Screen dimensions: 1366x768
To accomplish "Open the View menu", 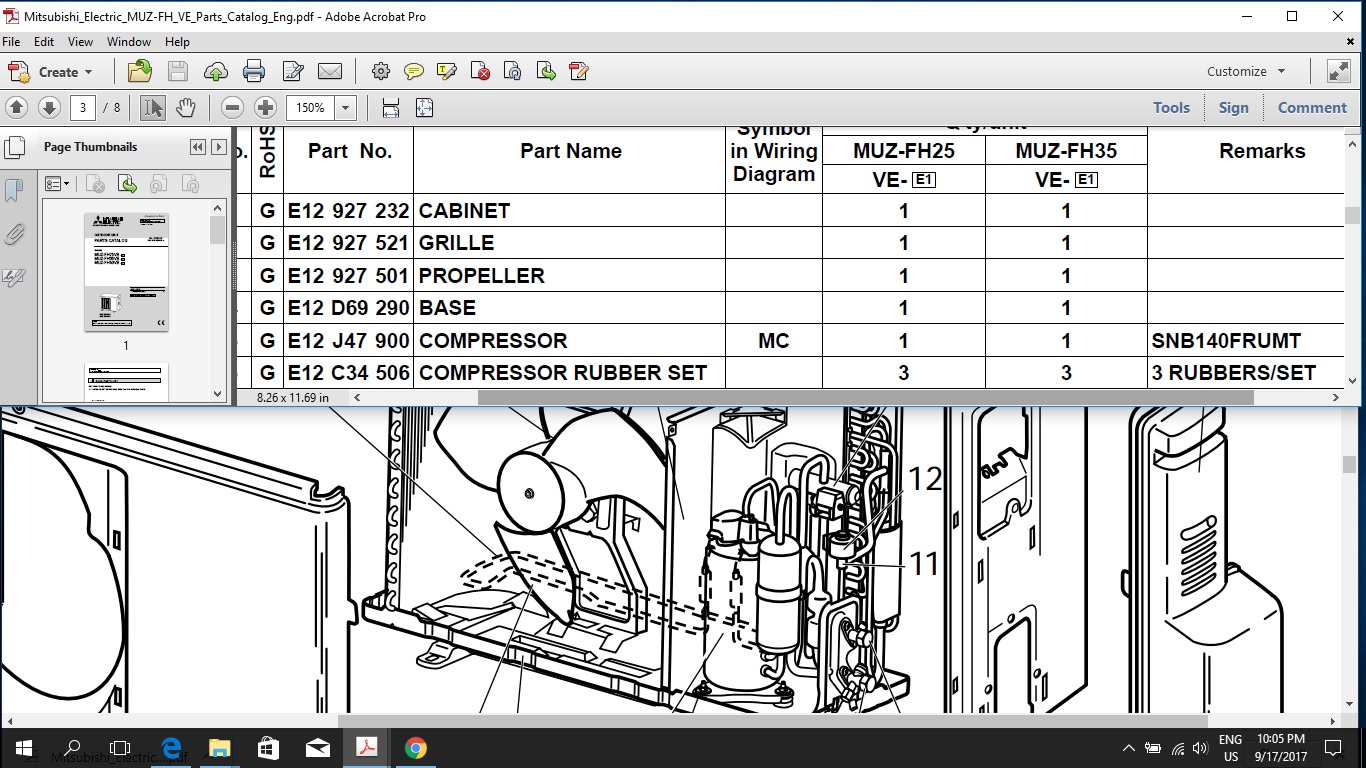I will pyautogui.click(x=80, y=42).
